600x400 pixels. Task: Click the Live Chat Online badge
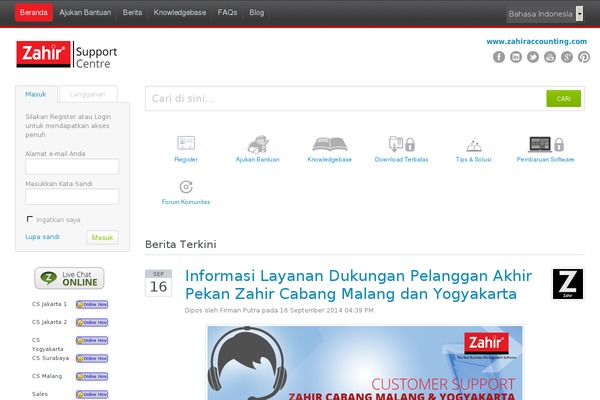point(69,278)
